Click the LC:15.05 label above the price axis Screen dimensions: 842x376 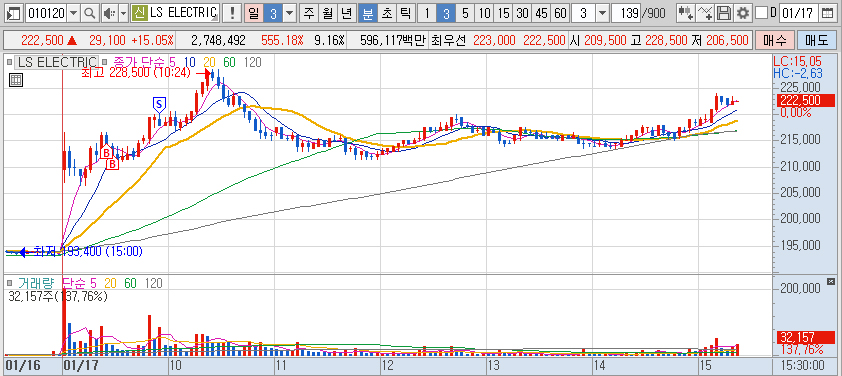tap(798, 62)
